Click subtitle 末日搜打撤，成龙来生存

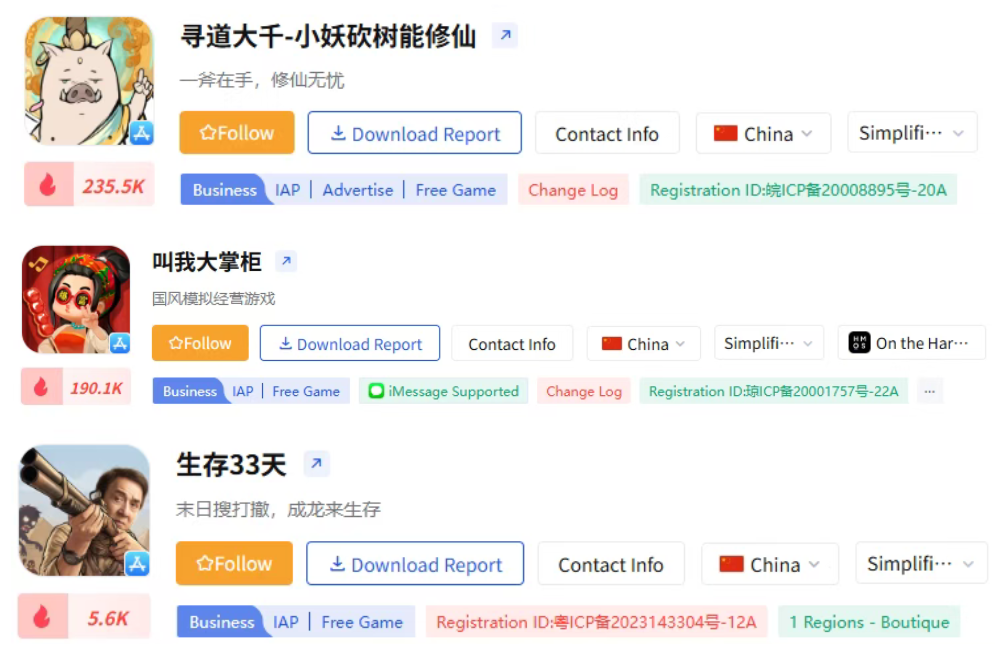(278, 510)
